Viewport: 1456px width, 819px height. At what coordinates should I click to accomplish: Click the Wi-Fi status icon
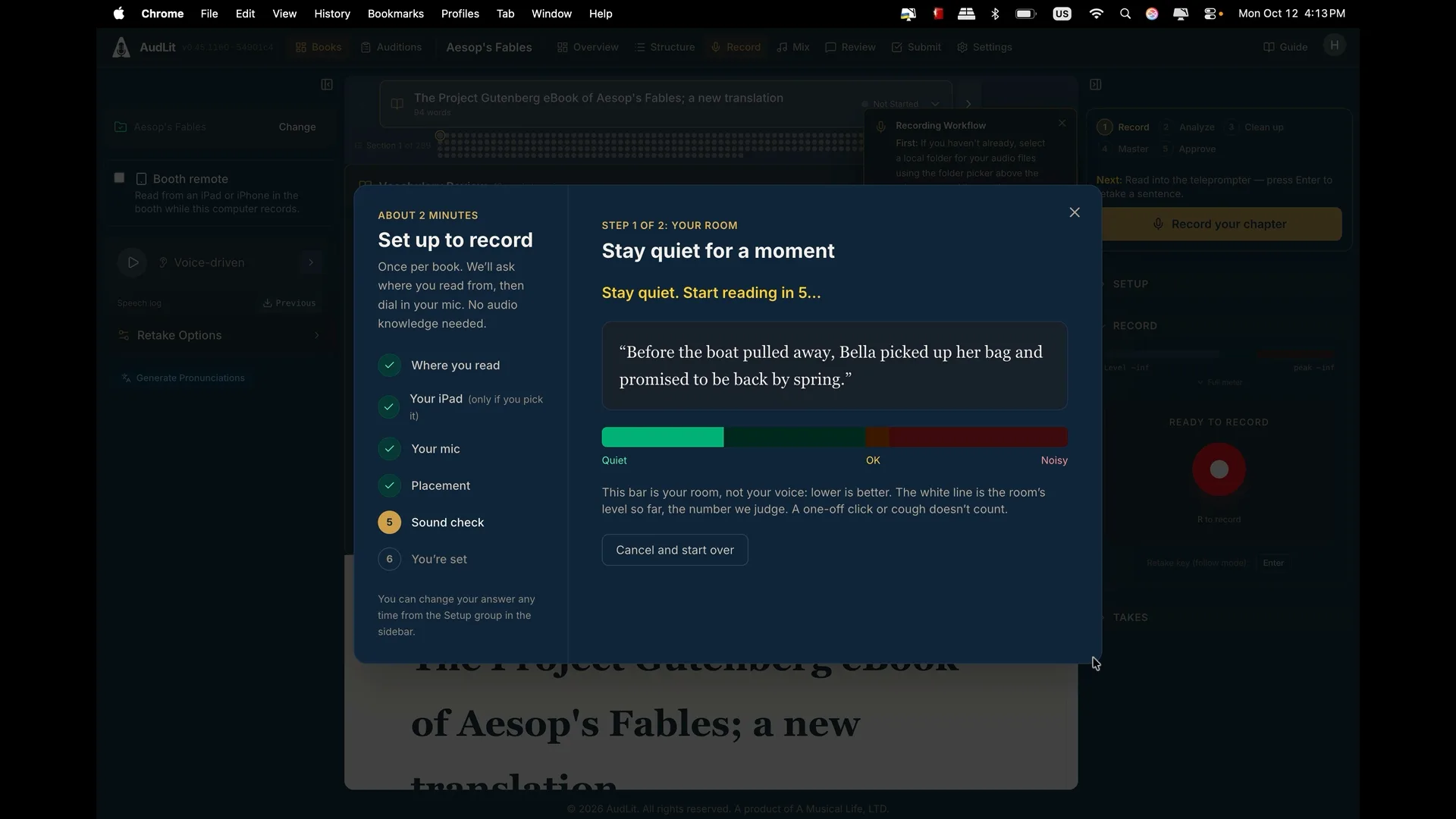pyautogui.click(x=1096, y=14)
